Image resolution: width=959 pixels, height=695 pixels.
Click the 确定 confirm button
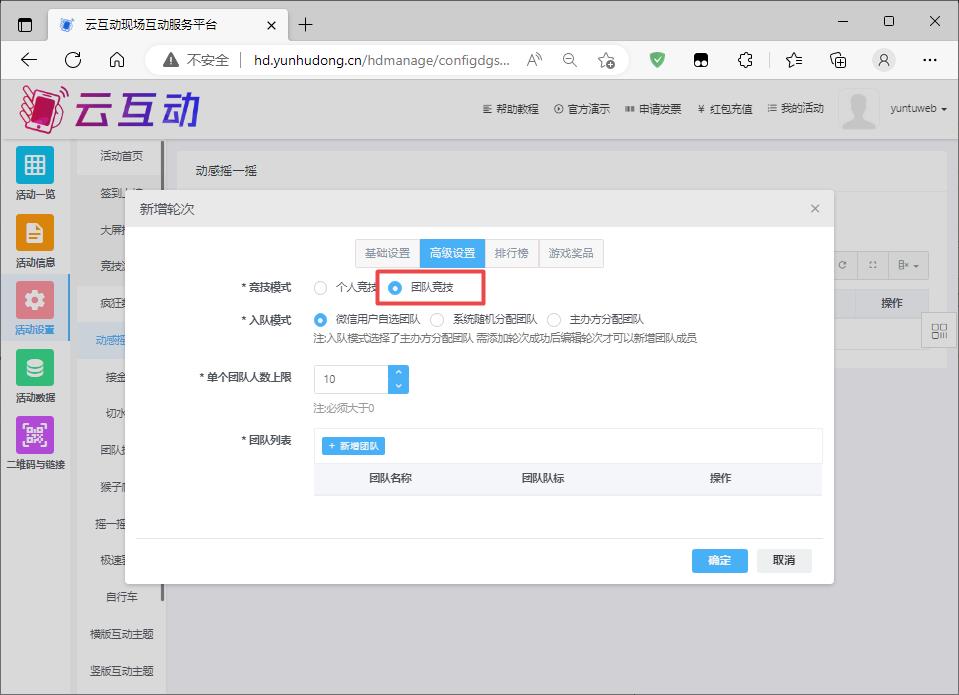[719, 560]
